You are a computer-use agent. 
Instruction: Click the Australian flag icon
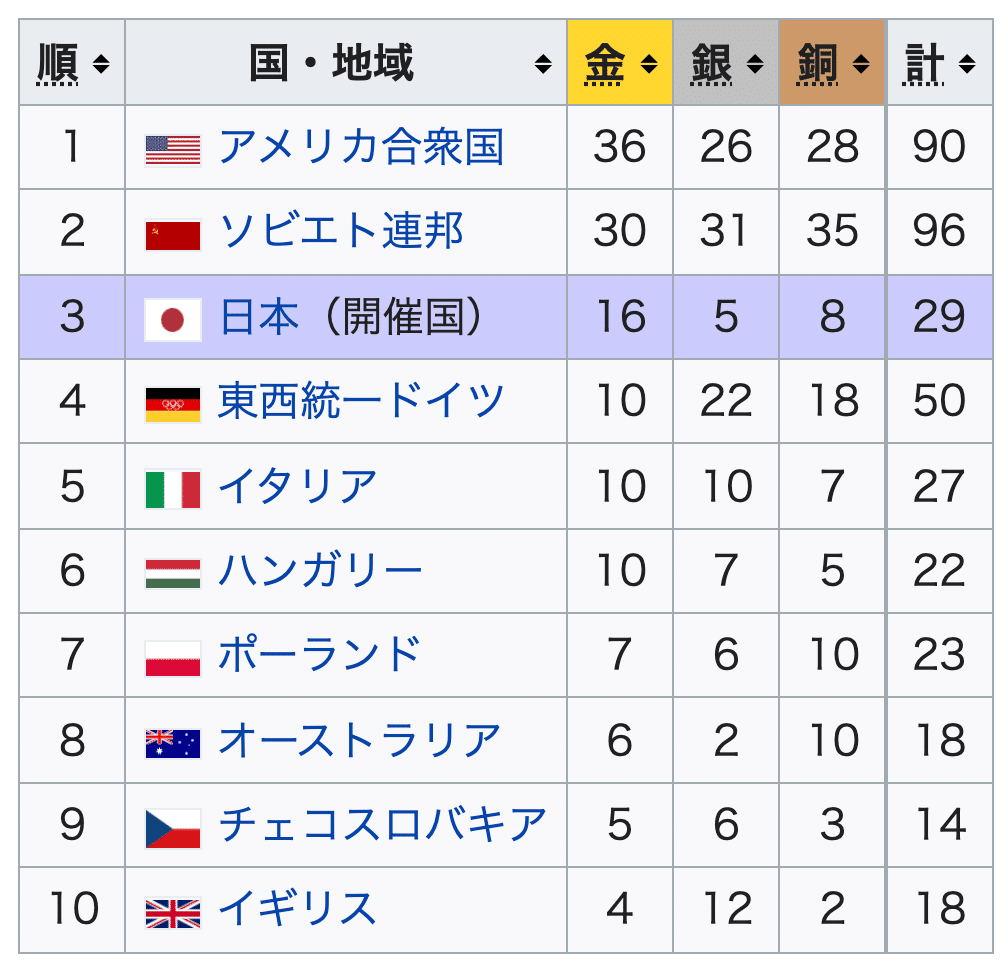173,740
